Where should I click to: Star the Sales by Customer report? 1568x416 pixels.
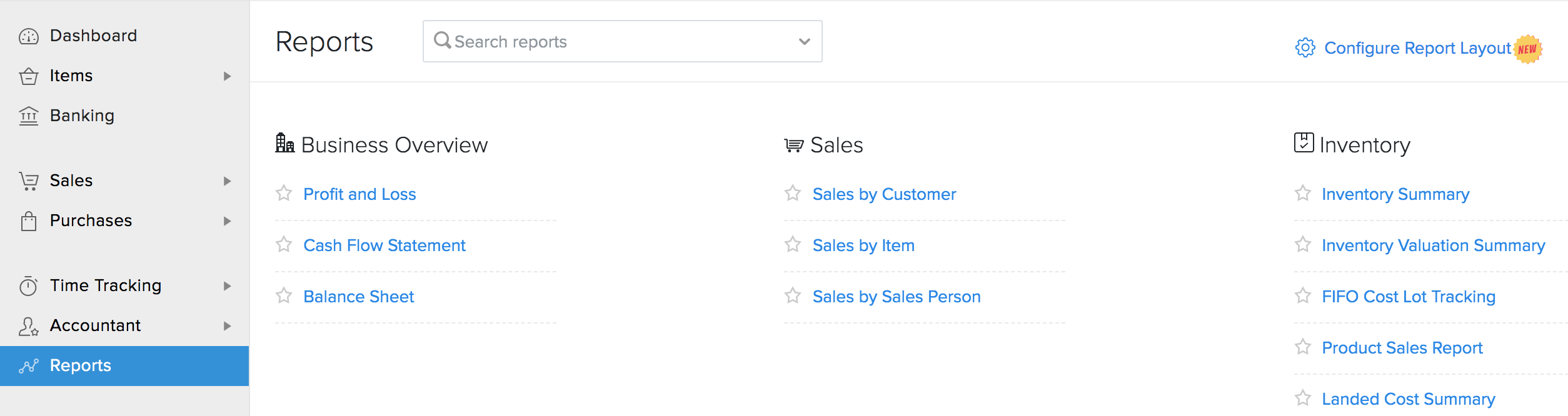[x=793, y=194]
